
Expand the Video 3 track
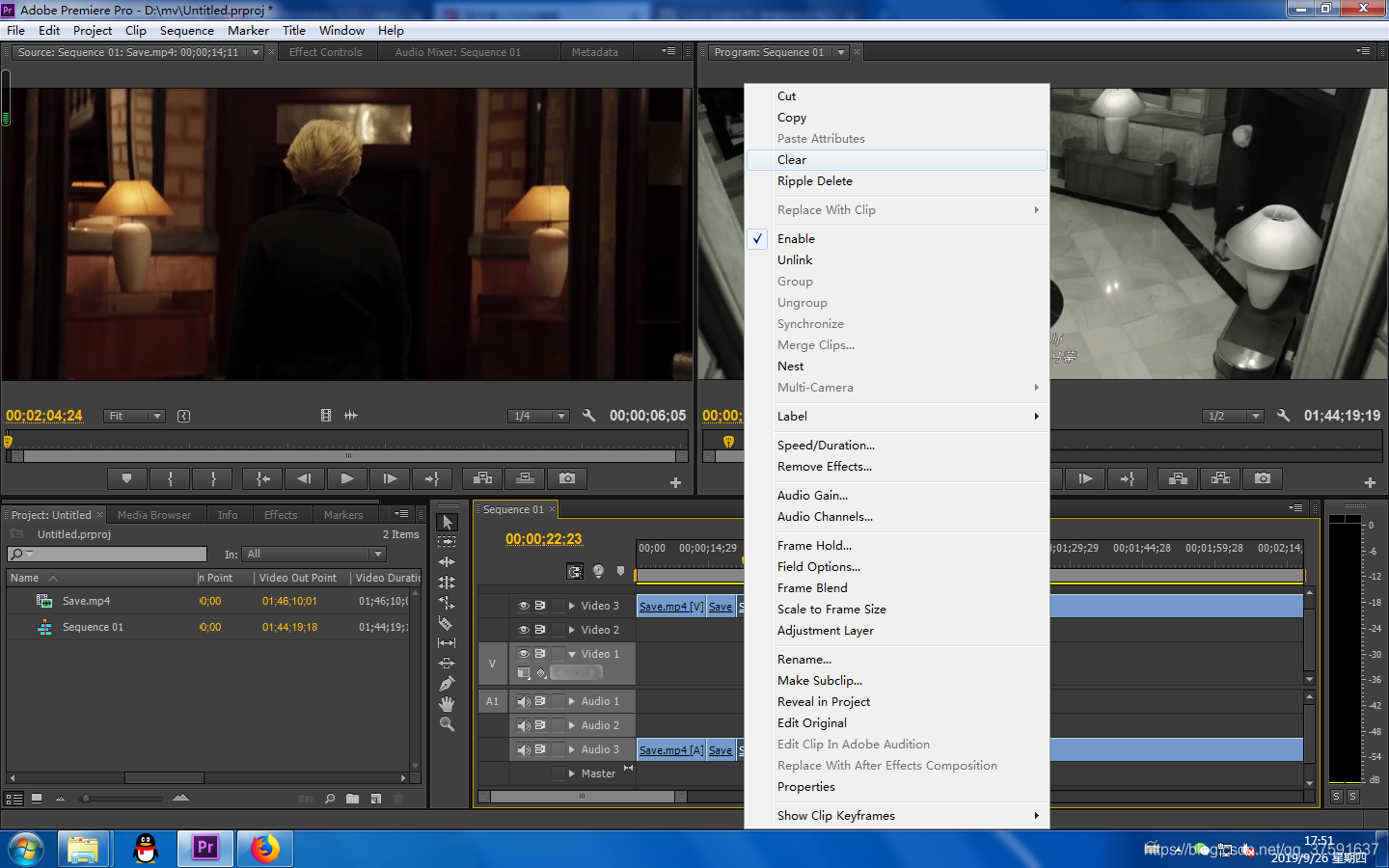572,606
